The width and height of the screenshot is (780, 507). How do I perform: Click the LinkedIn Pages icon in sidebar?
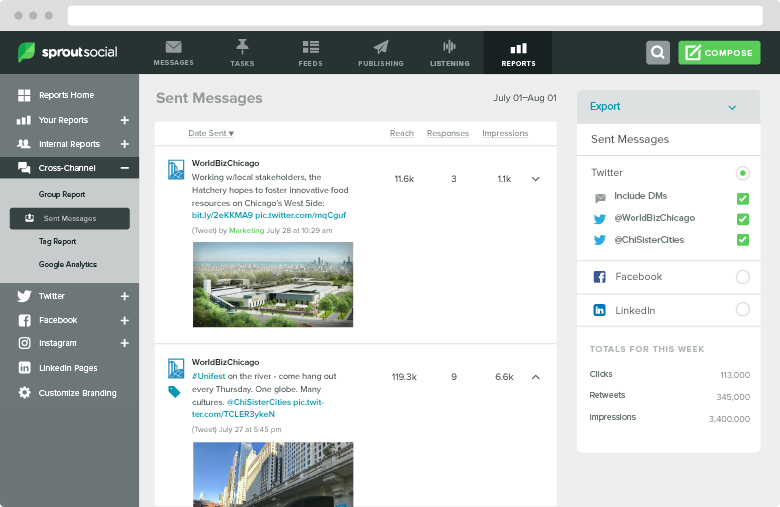tap(24, 368)
